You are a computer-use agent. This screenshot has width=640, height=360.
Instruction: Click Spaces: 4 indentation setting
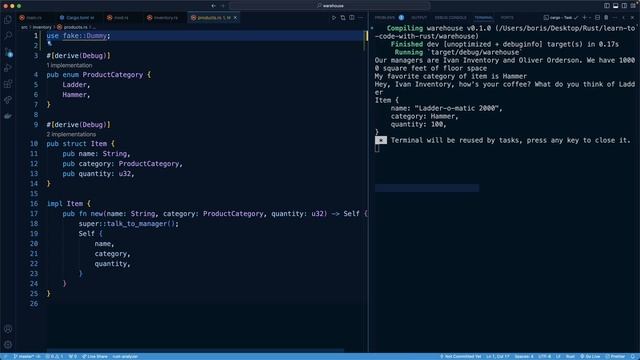coord(524,356)
